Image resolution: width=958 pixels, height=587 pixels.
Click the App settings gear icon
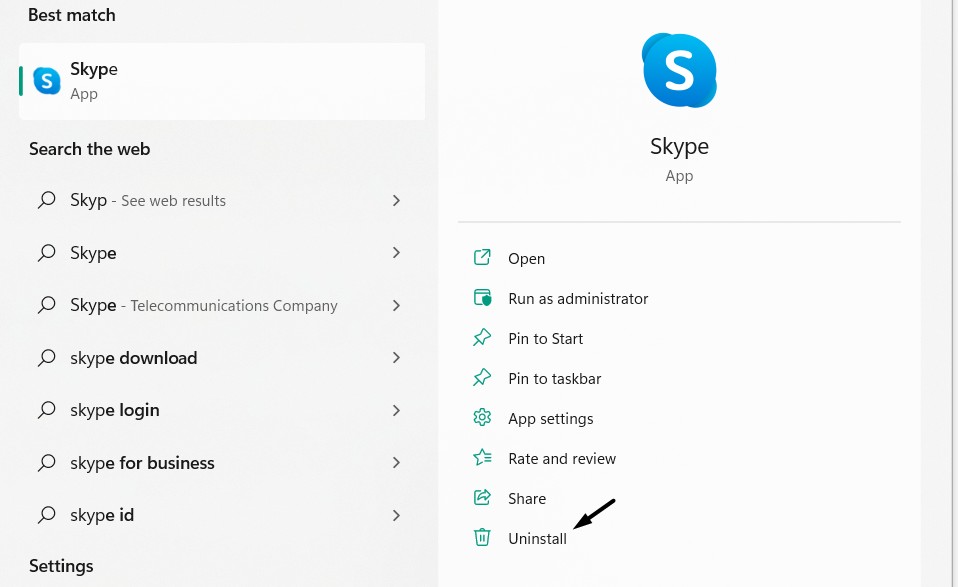(x=482, y=418)
